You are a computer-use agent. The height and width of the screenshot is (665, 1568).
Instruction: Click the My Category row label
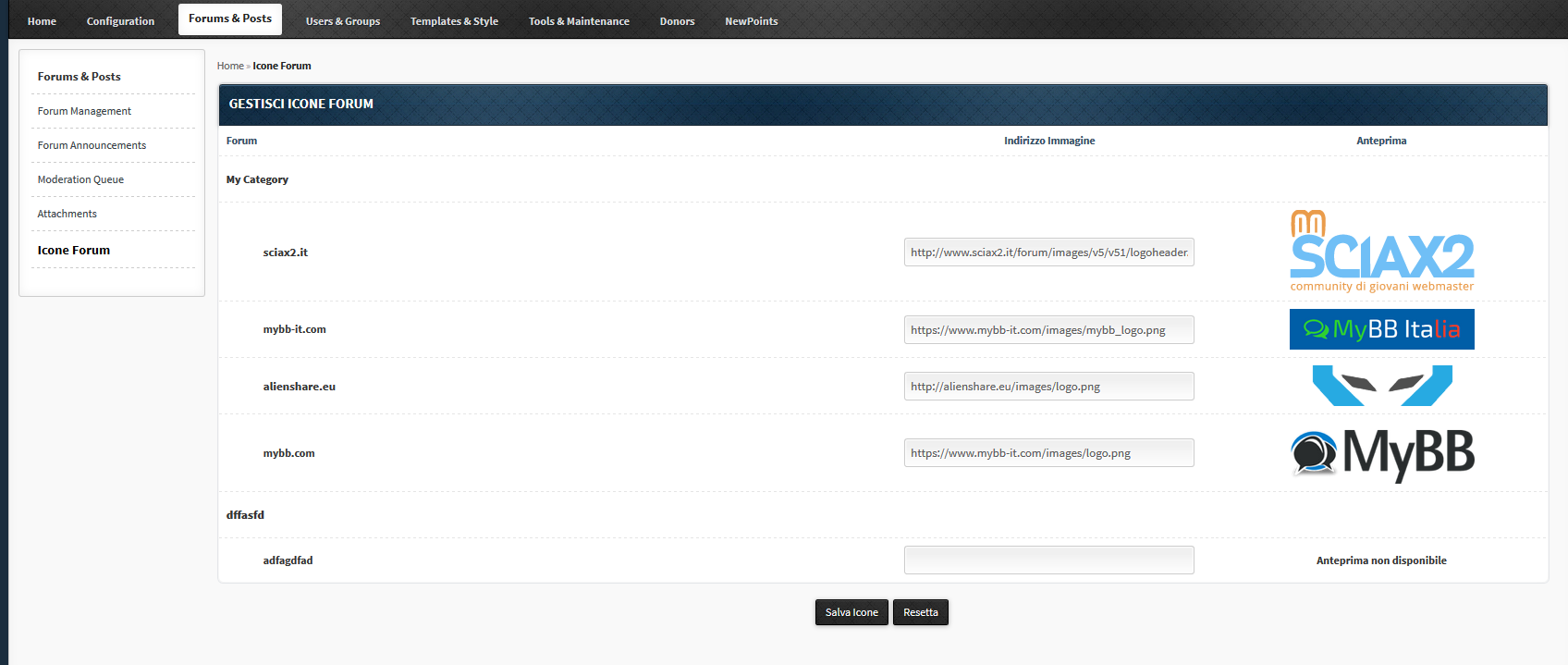pyautogui.click(x=258, y=179)
